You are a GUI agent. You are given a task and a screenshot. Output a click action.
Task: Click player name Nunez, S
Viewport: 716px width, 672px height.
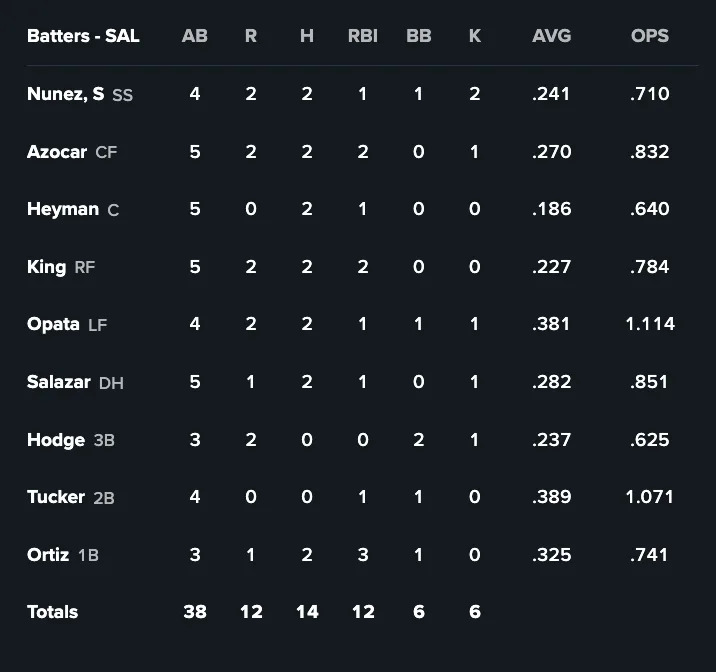click(65, 94)
